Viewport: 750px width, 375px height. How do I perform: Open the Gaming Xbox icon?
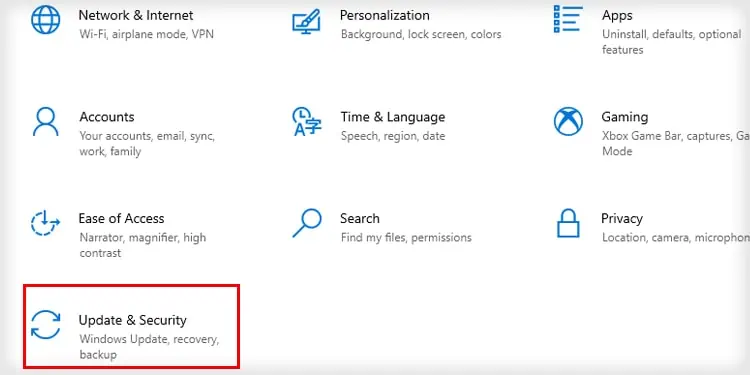568,121
